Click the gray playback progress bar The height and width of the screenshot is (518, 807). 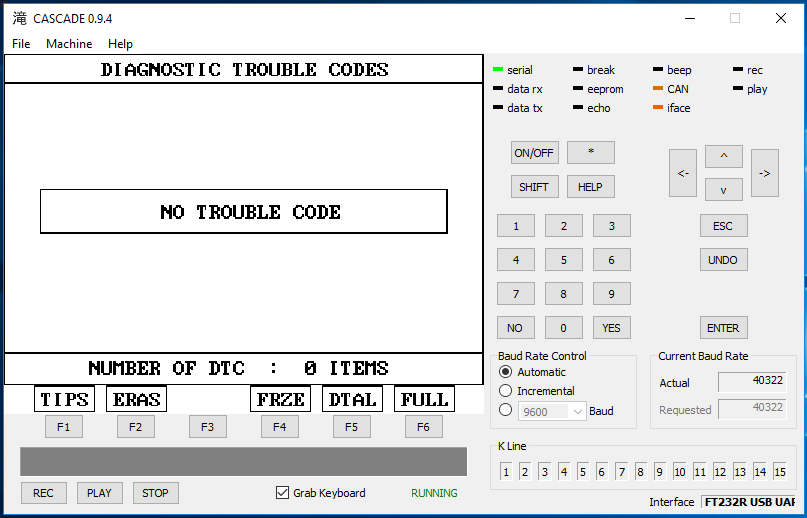coord(243,461)
